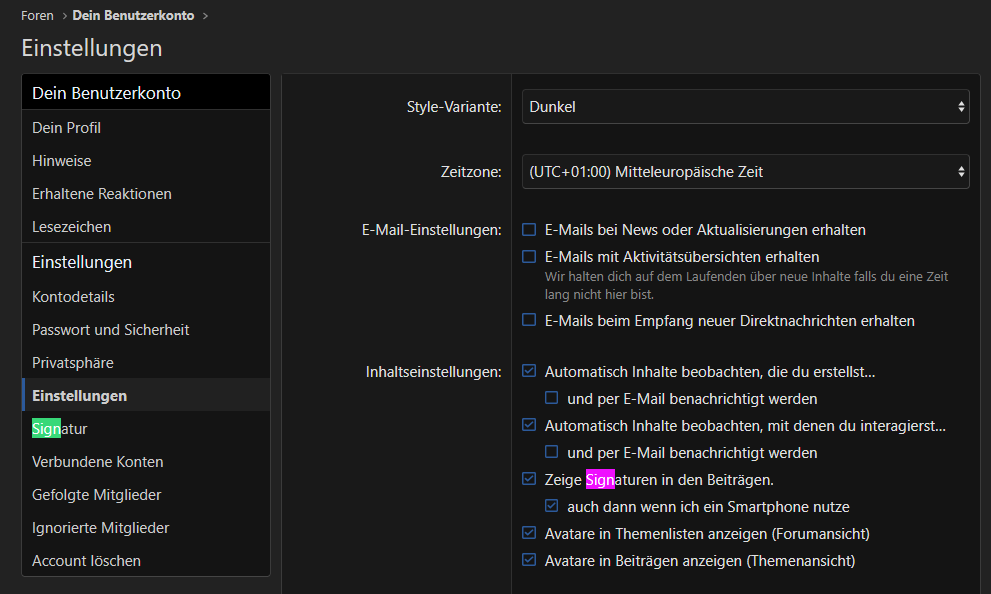Uncheck Avatare in Beiträgen anzeigen
Viewport: 991px width, 594px height.
[x=530, y=561]
